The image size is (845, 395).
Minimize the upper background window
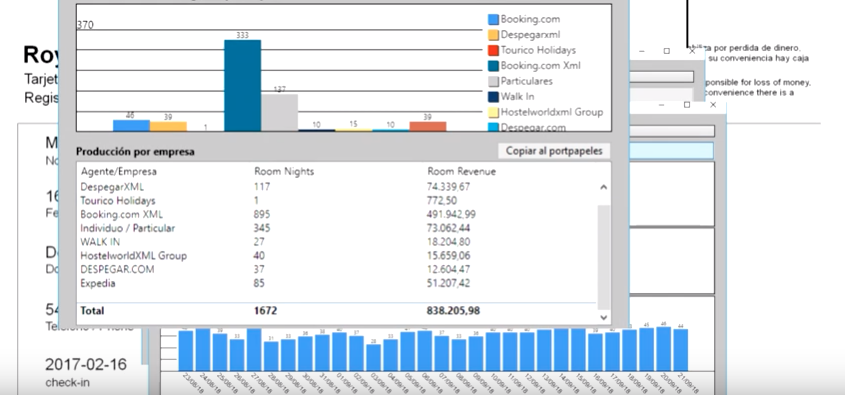pyautogui.click(x=642, y=52)
